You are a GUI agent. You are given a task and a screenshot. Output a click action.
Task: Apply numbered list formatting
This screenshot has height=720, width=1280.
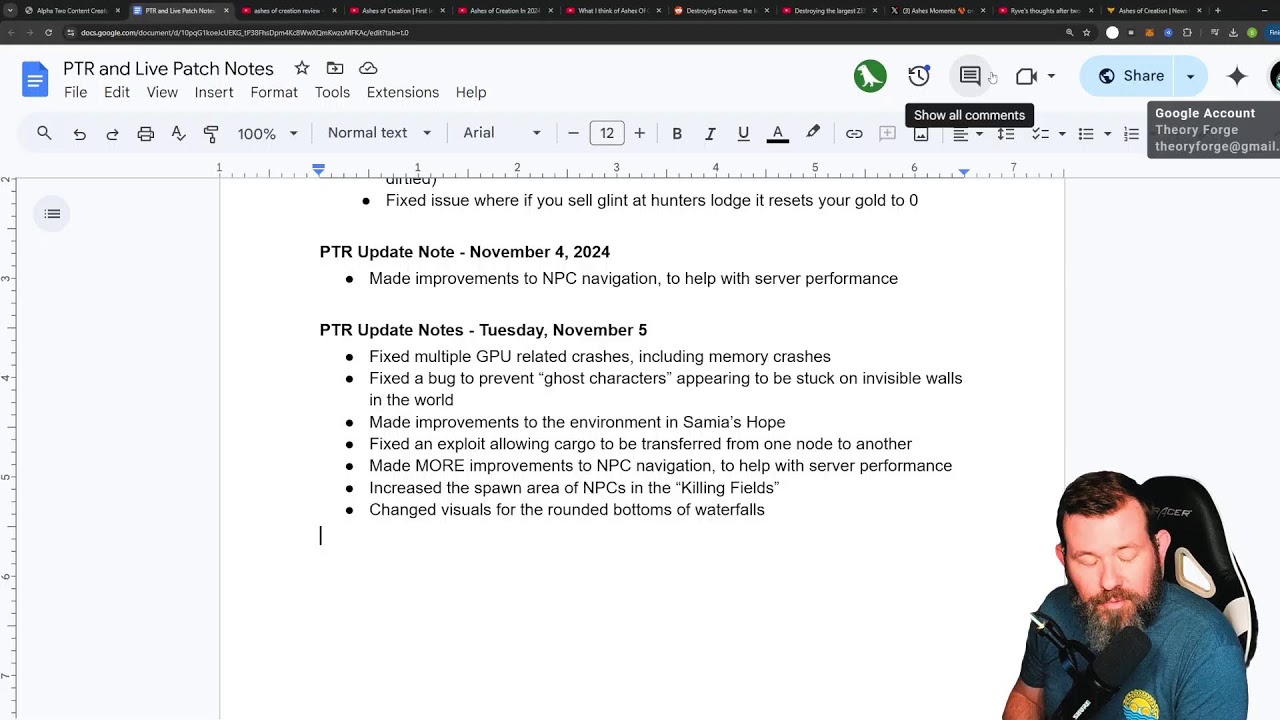(1132, 134)
